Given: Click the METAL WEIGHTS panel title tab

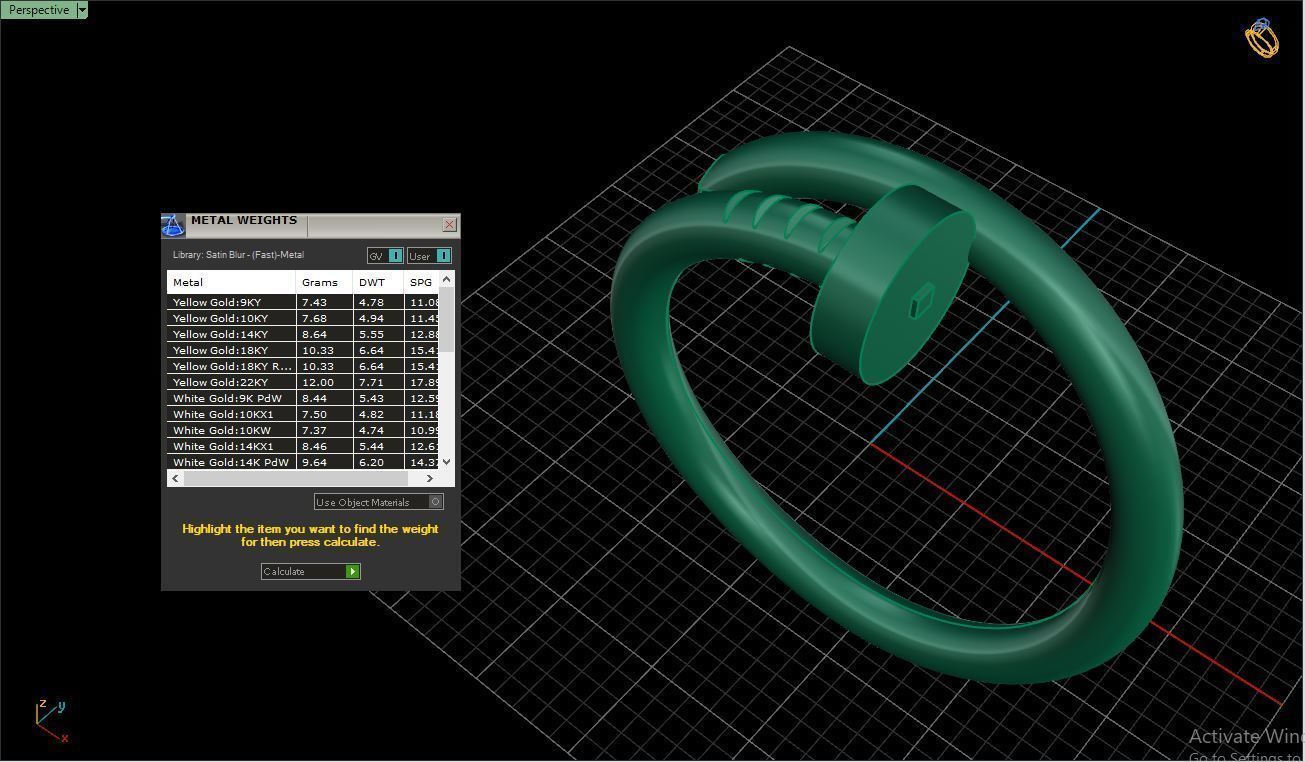Looking at the screenshot, I should [x=244, y=221].
